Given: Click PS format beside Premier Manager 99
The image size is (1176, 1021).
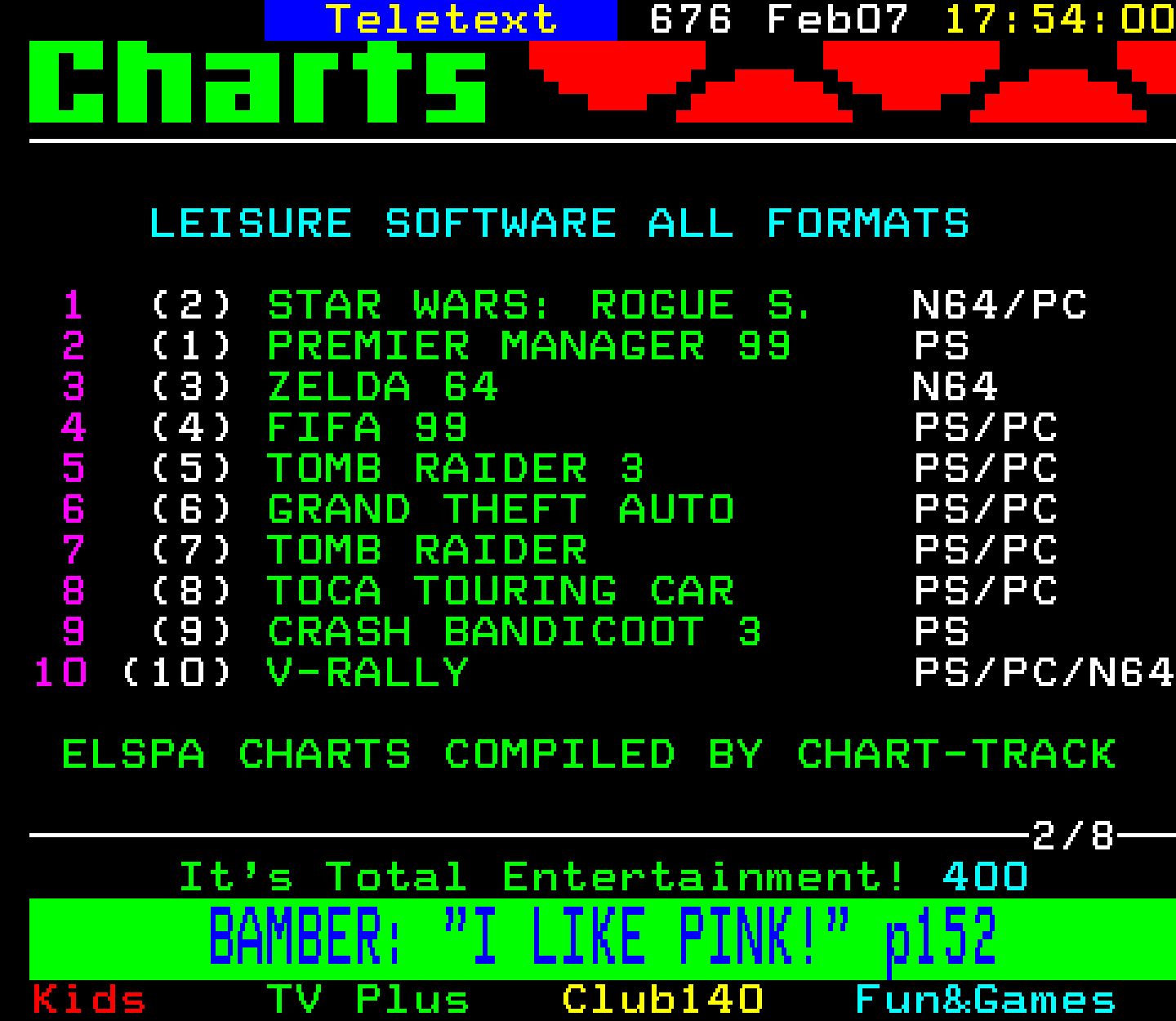Looking at the screenshot, I should [x=942, y=346].
